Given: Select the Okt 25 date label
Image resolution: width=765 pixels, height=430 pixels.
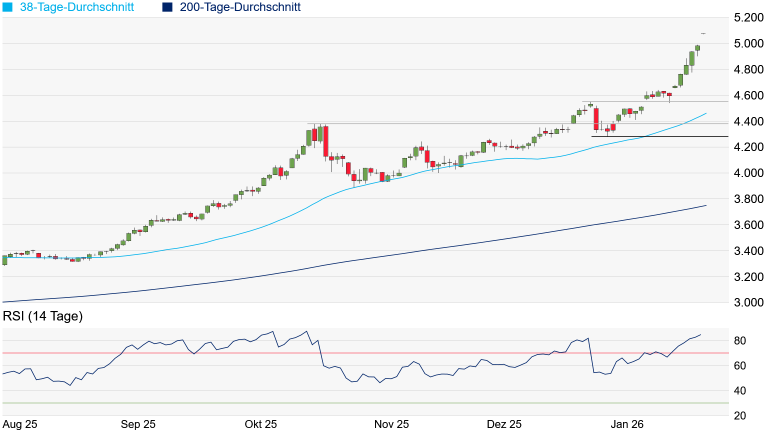Looking at the screenshot, I should 260,424.
